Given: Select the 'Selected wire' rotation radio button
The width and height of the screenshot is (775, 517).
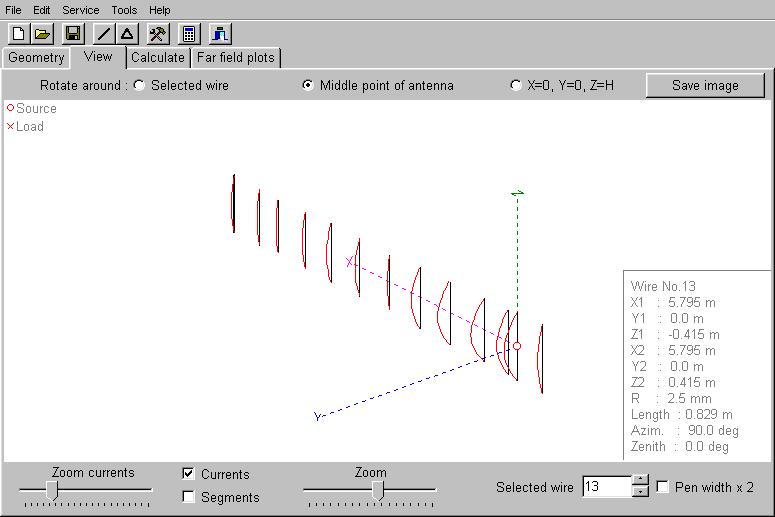Looking at the screenshot, I should pyautogui.click(x=139, y=85).
